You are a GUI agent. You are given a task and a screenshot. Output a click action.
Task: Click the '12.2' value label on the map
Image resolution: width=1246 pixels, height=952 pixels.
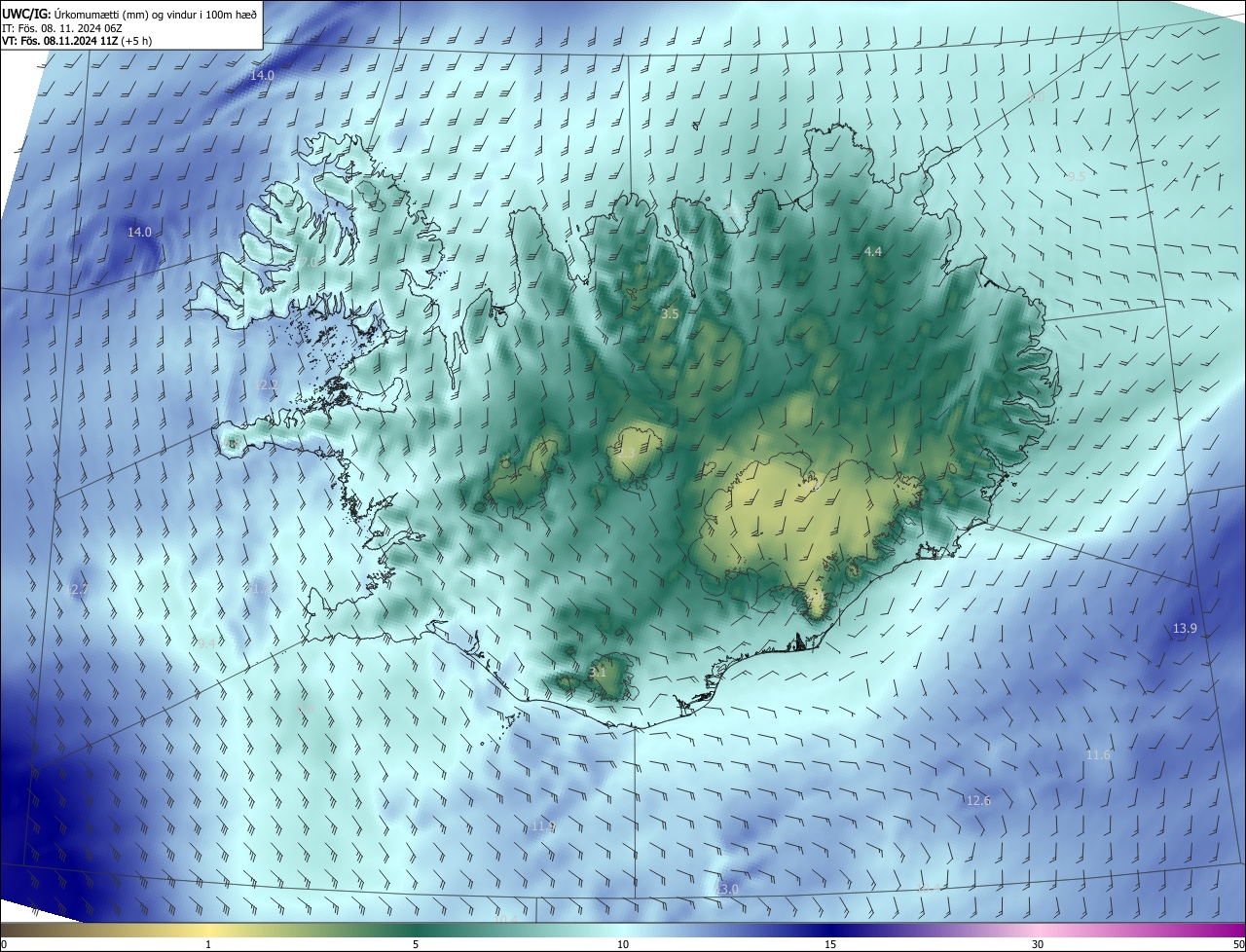pyautogui.click(x=266, y=385)
